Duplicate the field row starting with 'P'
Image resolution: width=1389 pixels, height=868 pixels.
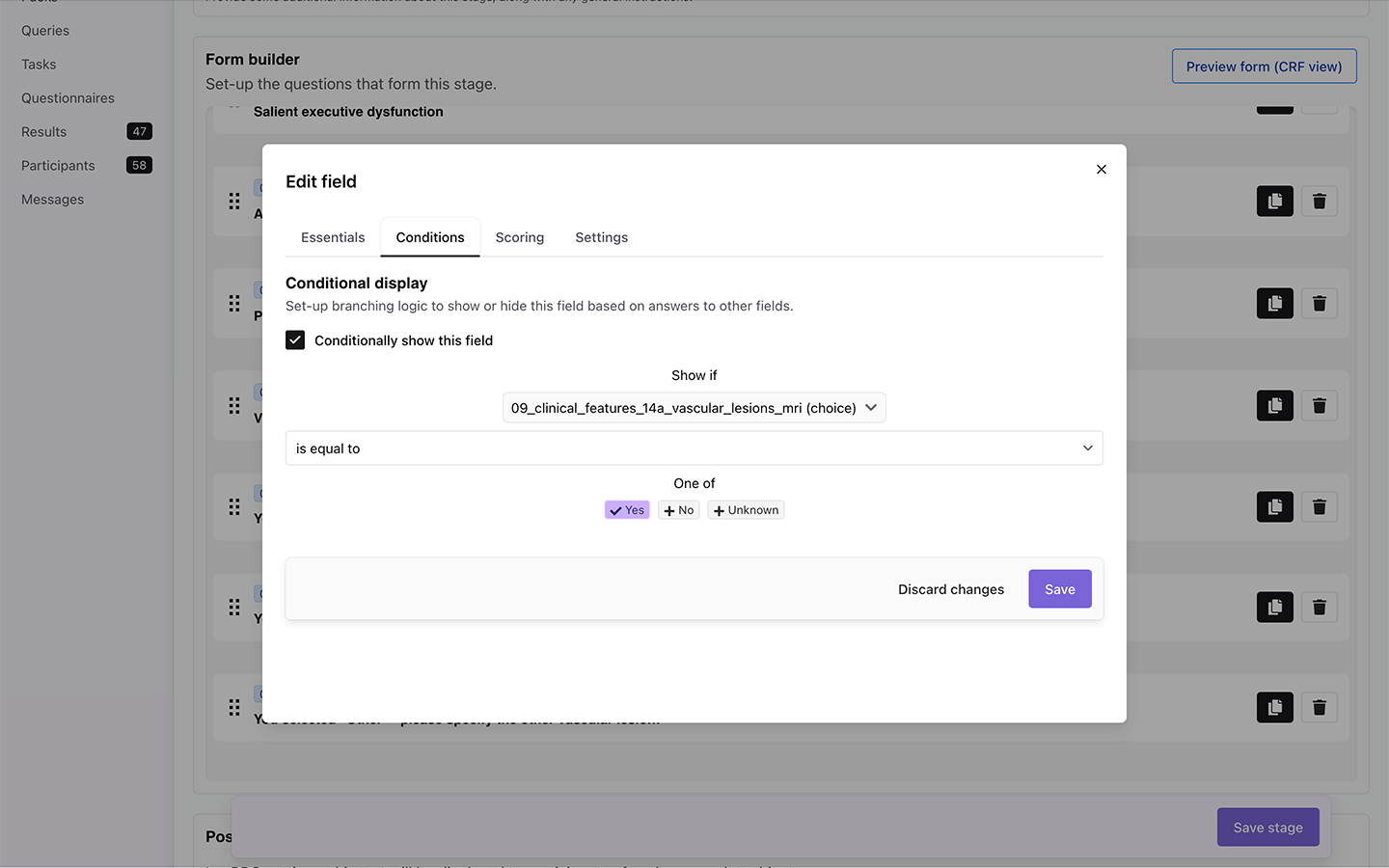click(x=1275, y=304)
